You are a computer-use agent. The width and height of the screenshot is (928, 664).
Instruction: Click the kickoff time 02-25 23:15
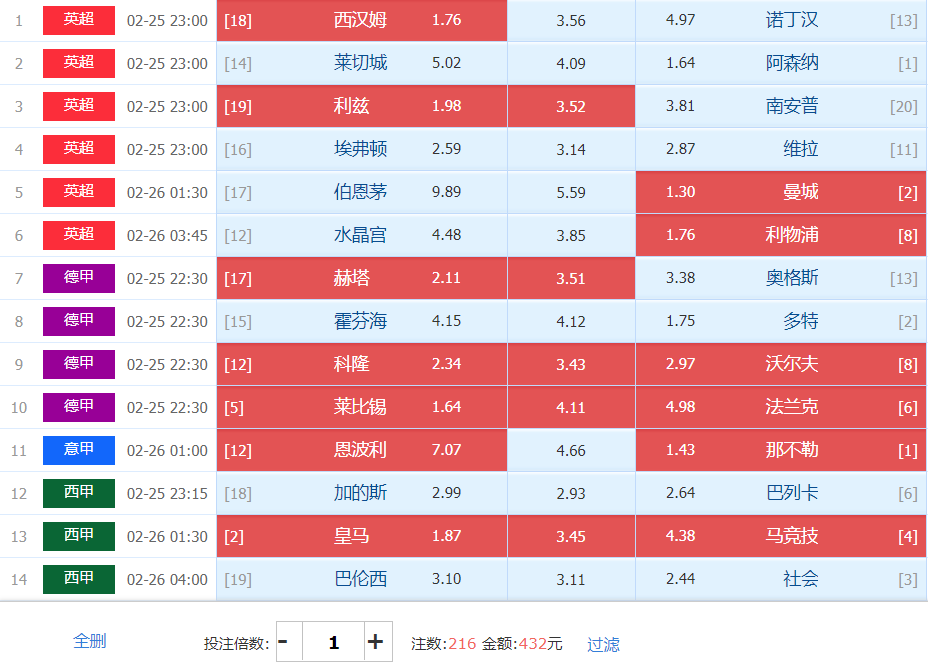[x=167, y=494]
